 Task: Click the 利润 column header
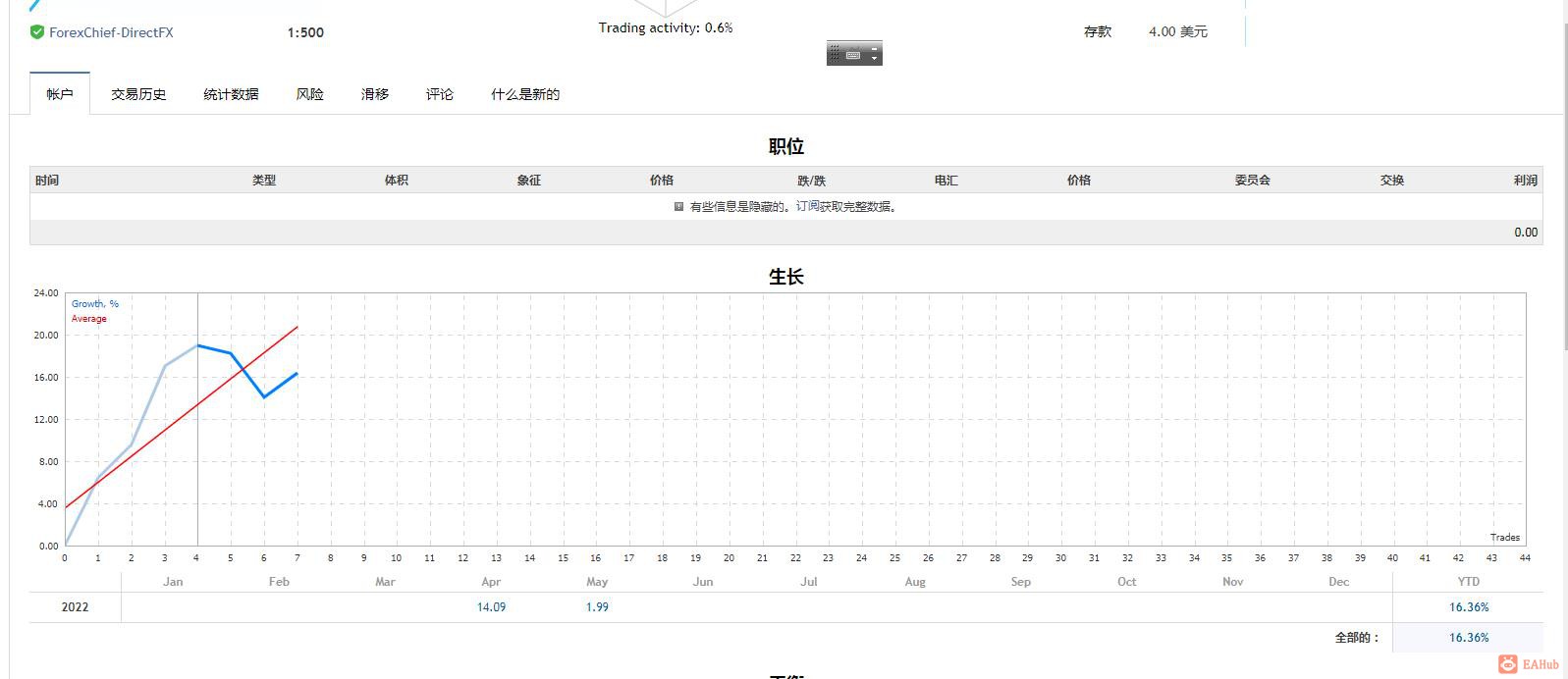pos(1526,180)
